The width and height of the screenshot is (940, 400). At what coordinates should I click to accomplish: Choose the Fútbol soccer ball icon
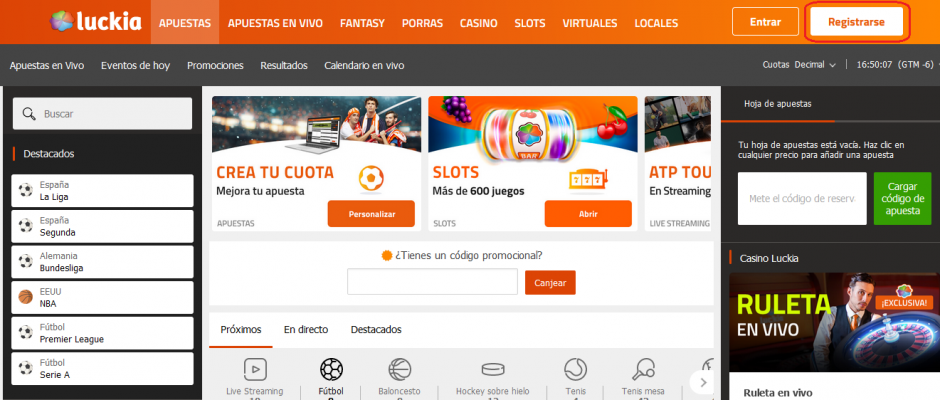click(x=331, y=370)
